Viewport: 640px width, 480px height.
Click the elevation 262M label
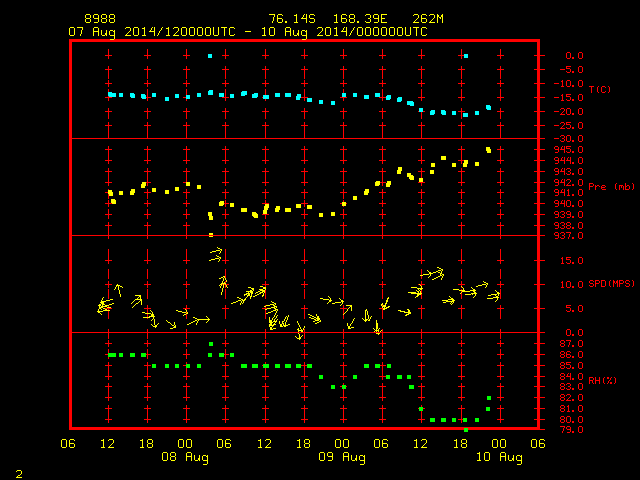(428, 19)
